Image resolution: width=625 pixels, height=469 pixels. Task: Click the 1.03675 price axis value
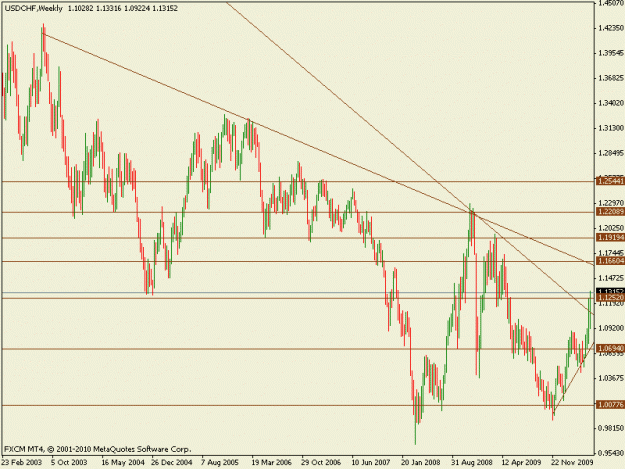(611, 378)
